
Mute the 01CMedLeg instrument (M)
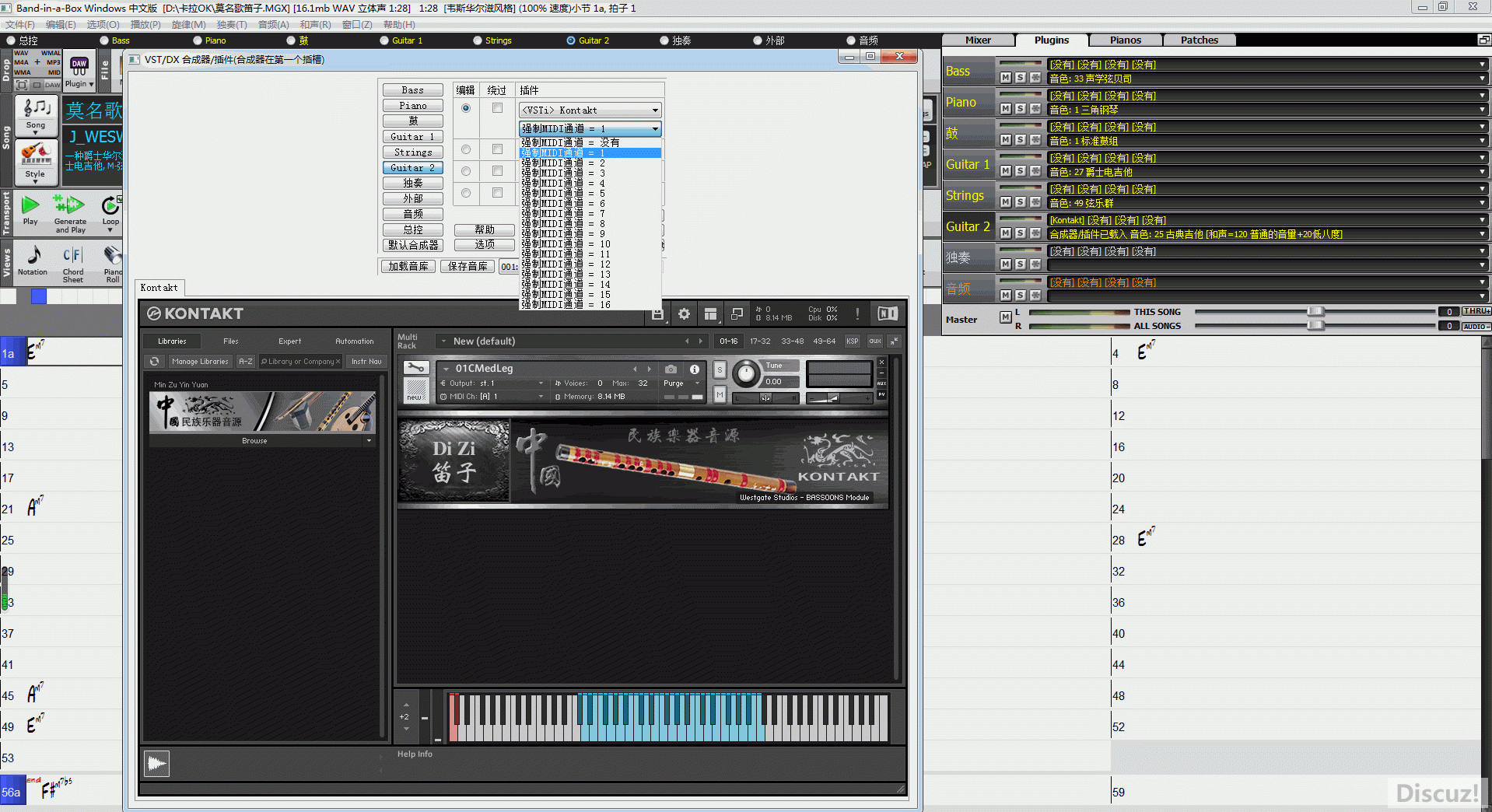720,395
